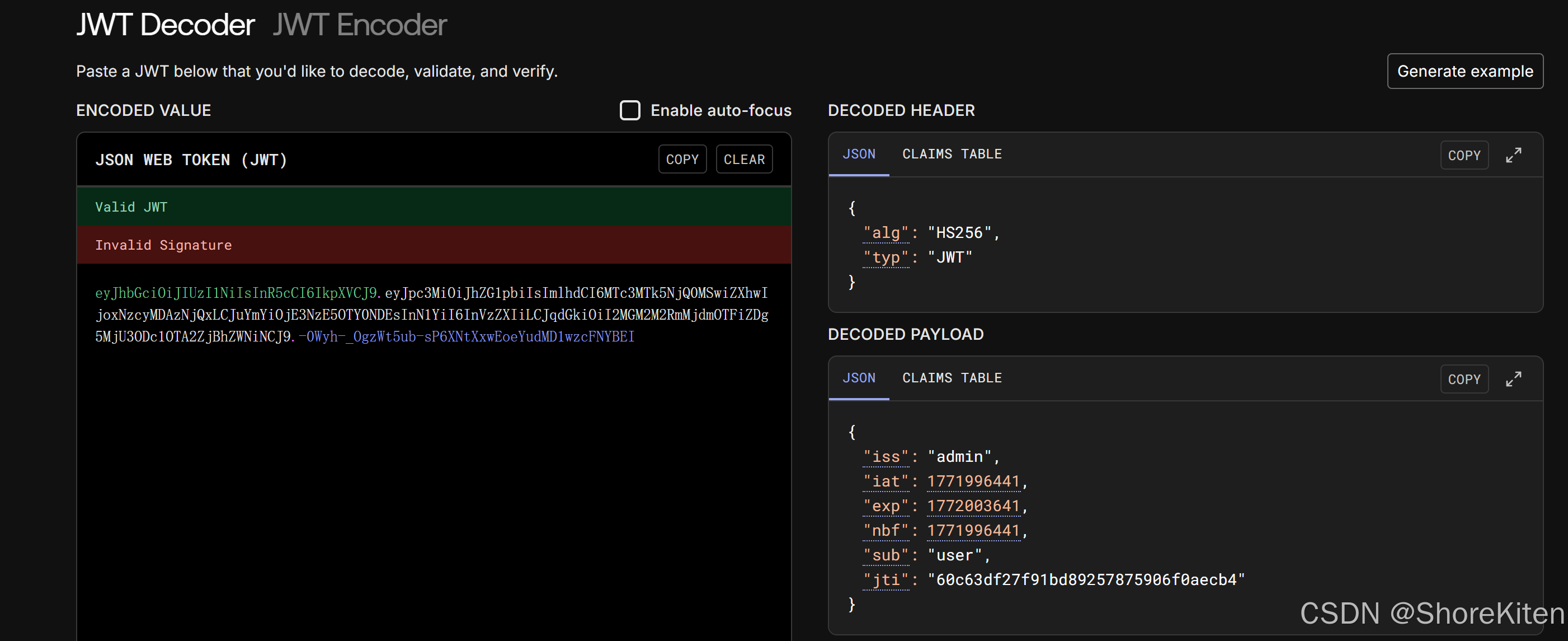The width and height of the screenshot is (1568, 641).
Task: Copy the encoded JWT token
Action: tap(682, 159)
